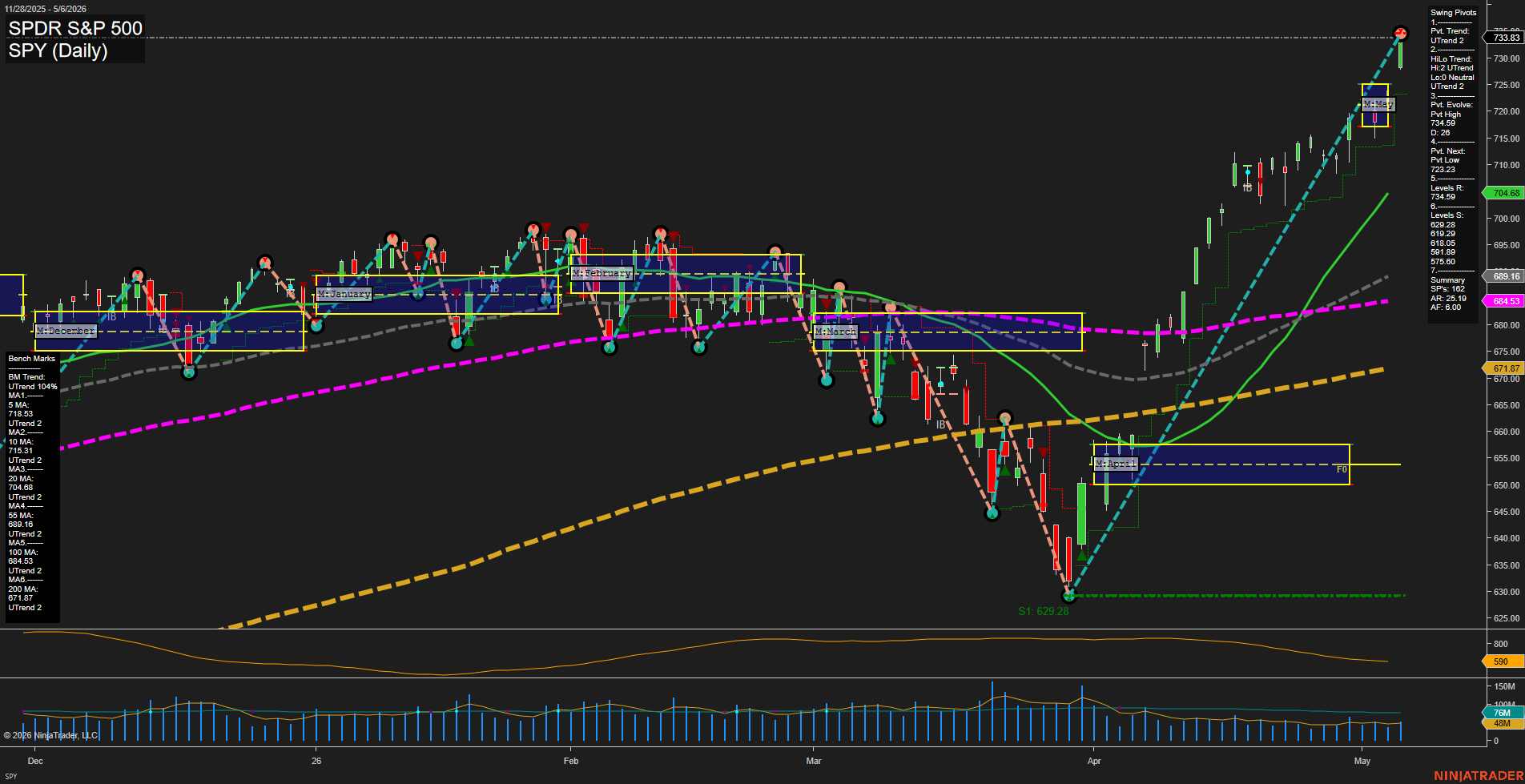
Task: Click the Feb label on time axis
Action: coord(571,761)
